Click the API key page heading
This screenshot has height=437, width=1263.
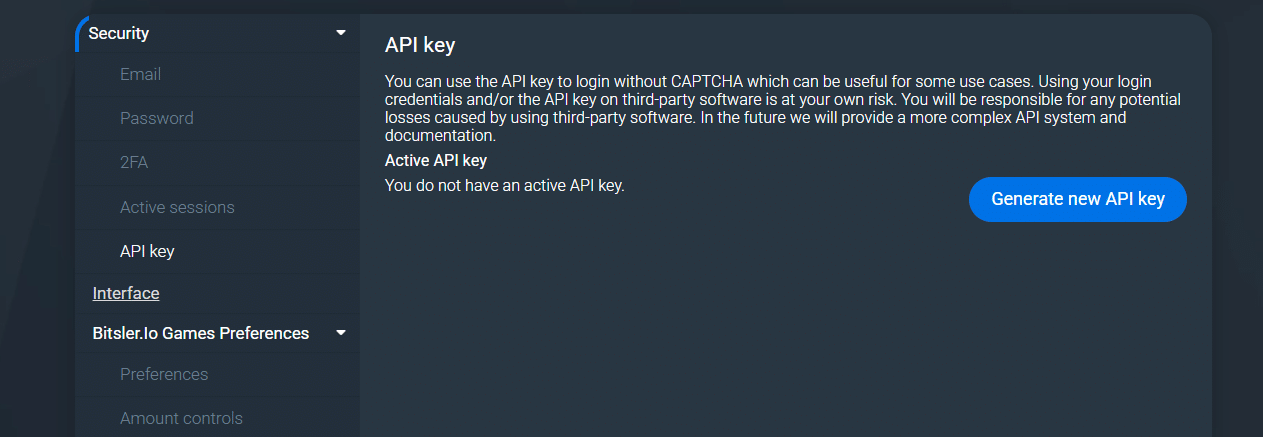[x=420, y=45]
